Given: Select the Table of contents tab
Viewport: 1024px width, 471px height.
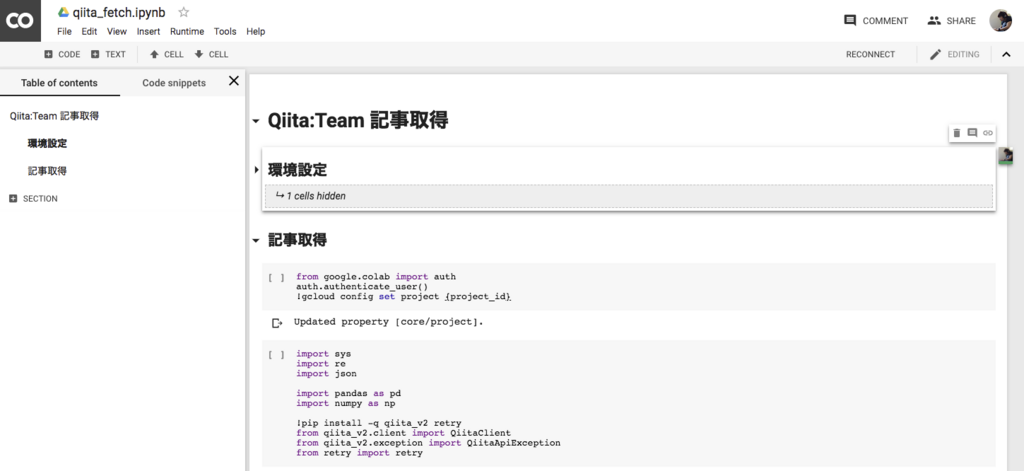Looking at the screenshot, I should [59, 83].
